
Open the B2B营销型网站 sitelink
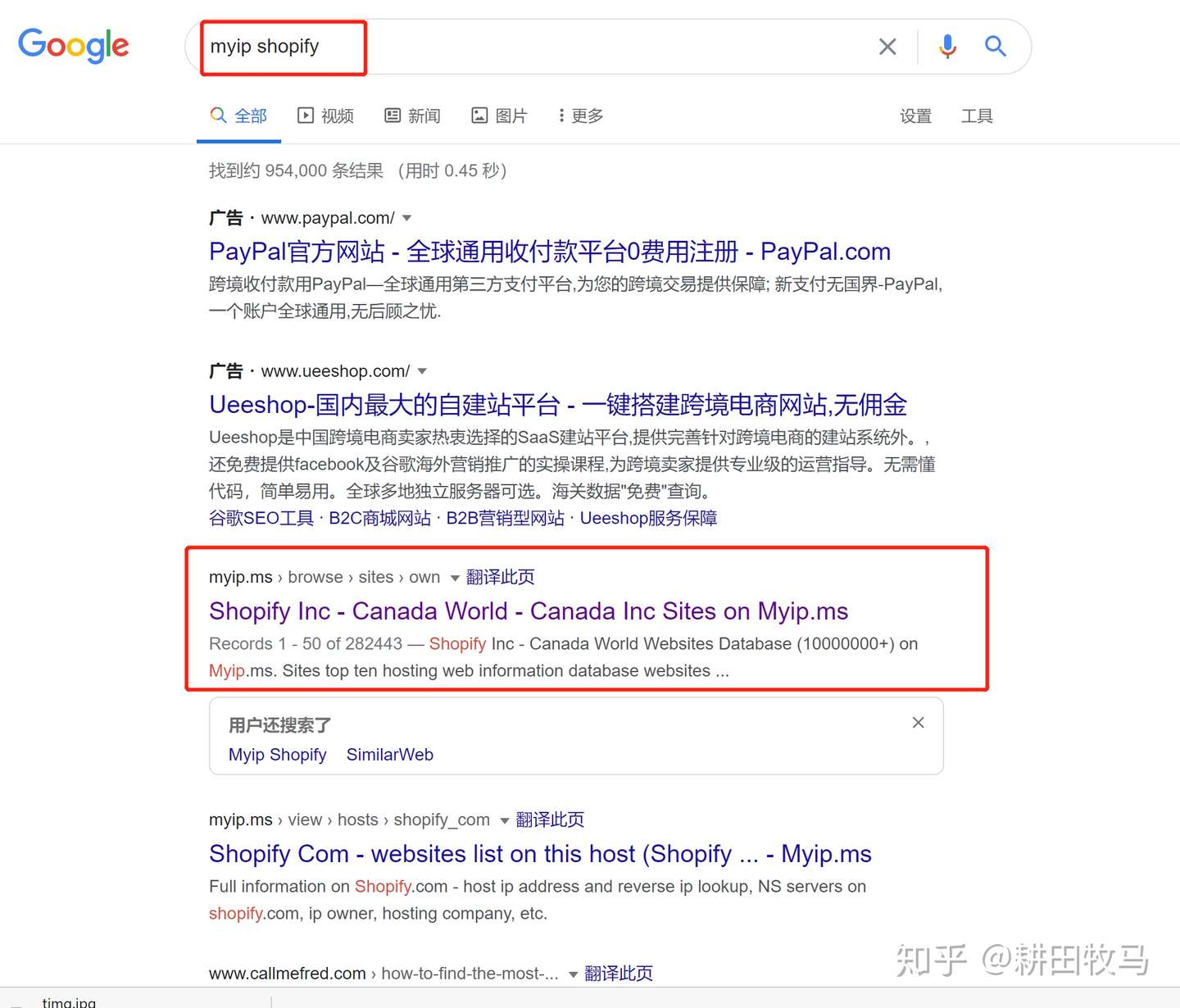click(x=506, y=518)
